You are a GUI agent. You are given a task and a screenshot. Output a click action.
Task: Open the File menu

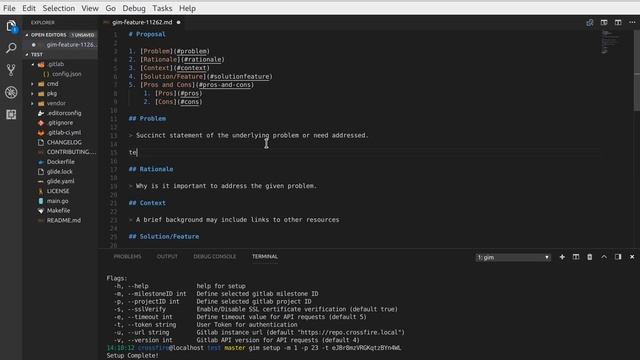(x=9, y=8)
